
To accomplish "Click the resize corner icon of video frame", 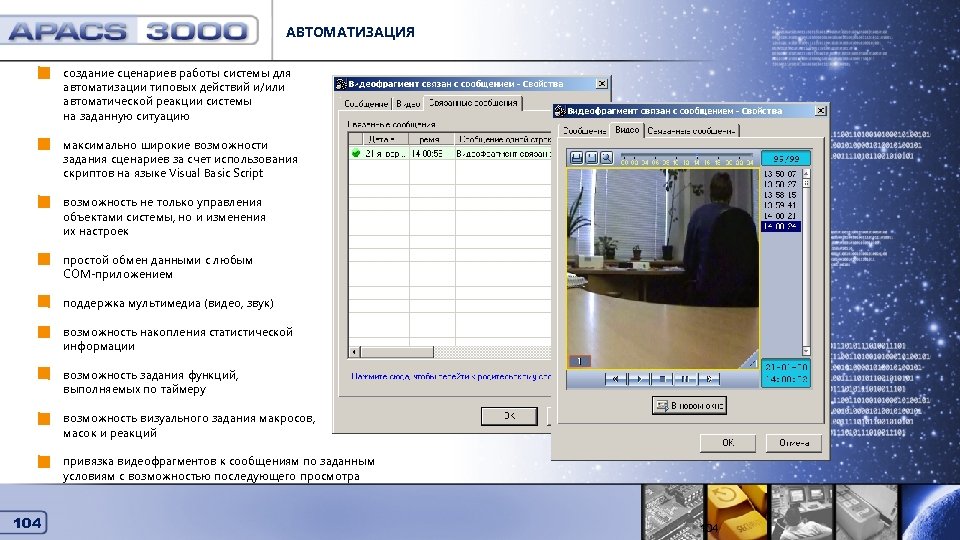I will coord(751,361).
